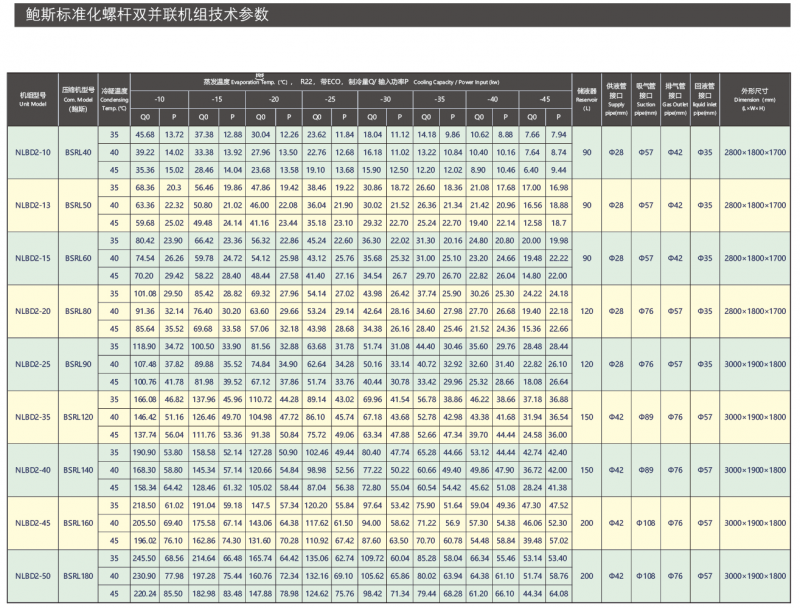Click compressor model BSRL50
The image size is (800, 608).
78,206
